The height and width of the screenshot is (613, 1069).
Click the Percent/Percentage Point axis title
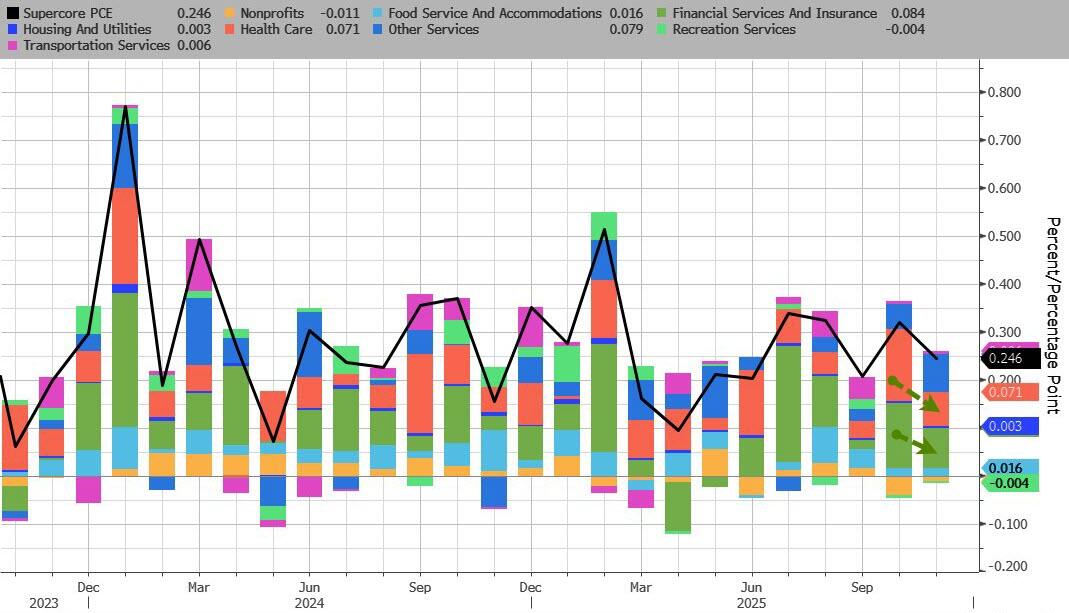(x=1052, y=315)
